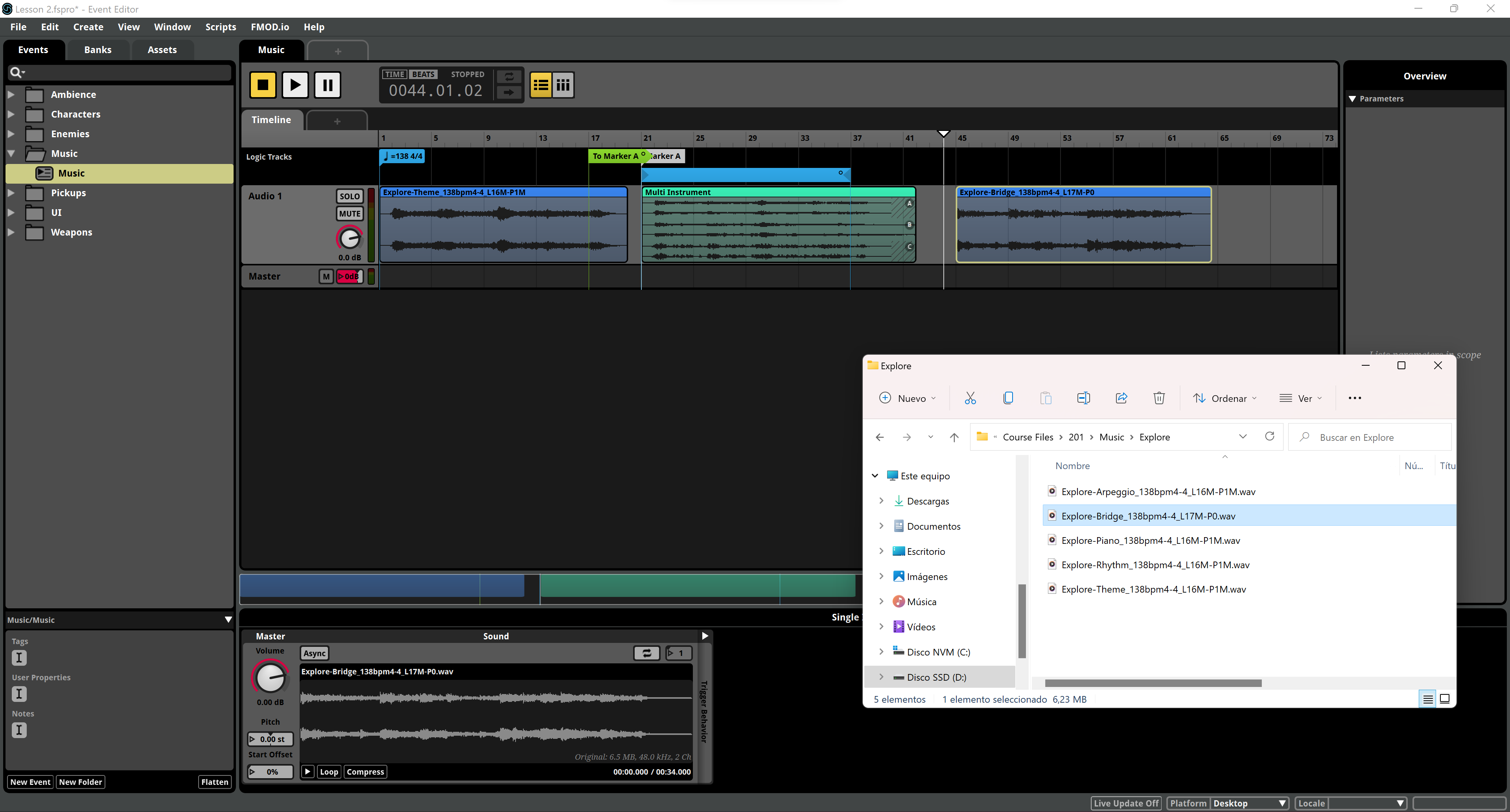
Task: Click the Tags edit icon
Action: [x=19, y=658]
